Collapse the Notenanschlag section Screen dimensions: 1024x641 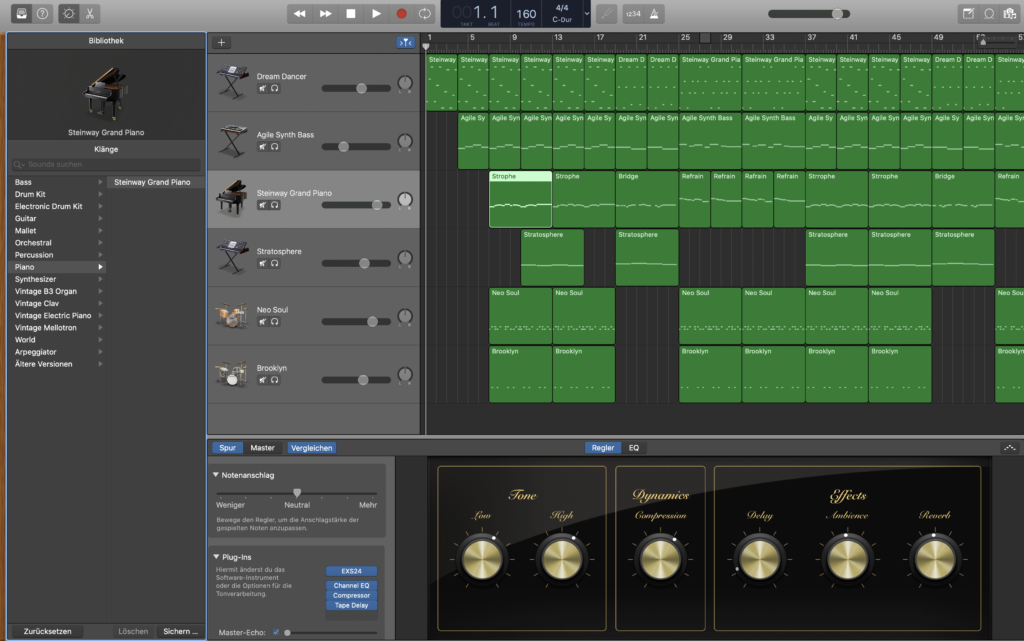[x=217, y=475]
